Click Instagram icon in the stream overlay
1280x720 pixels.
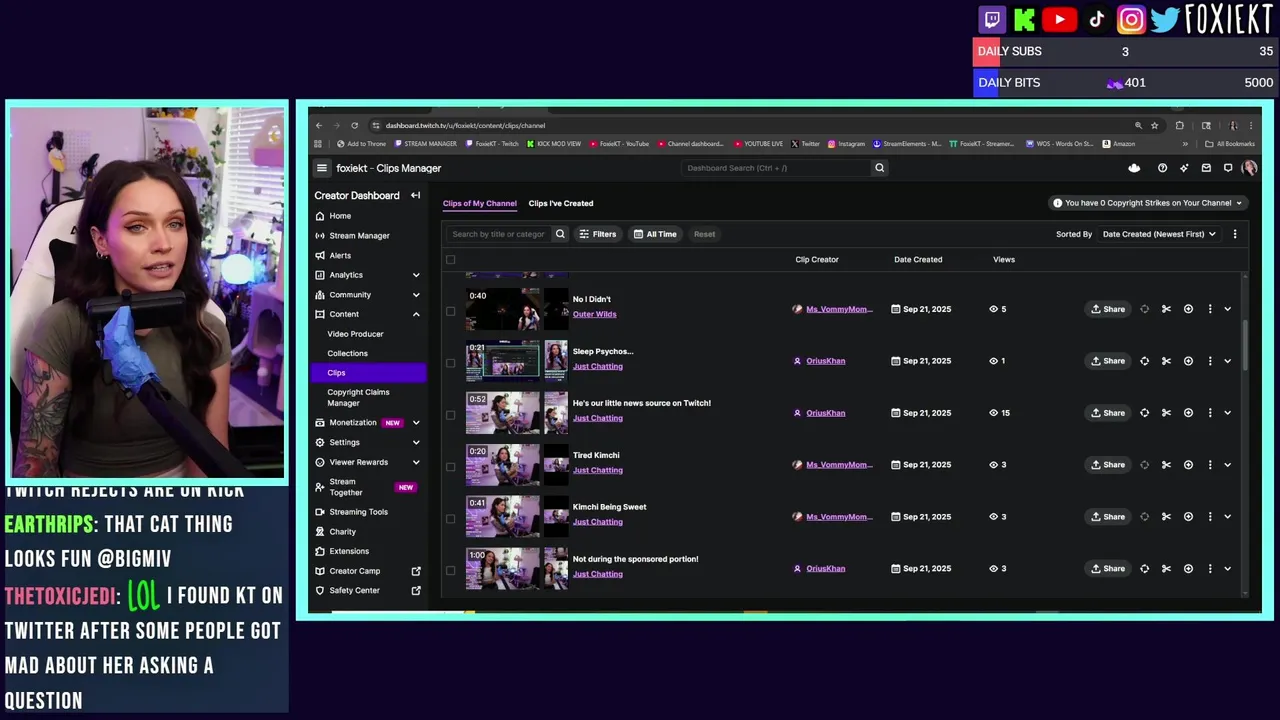(x=1131, y=19)
